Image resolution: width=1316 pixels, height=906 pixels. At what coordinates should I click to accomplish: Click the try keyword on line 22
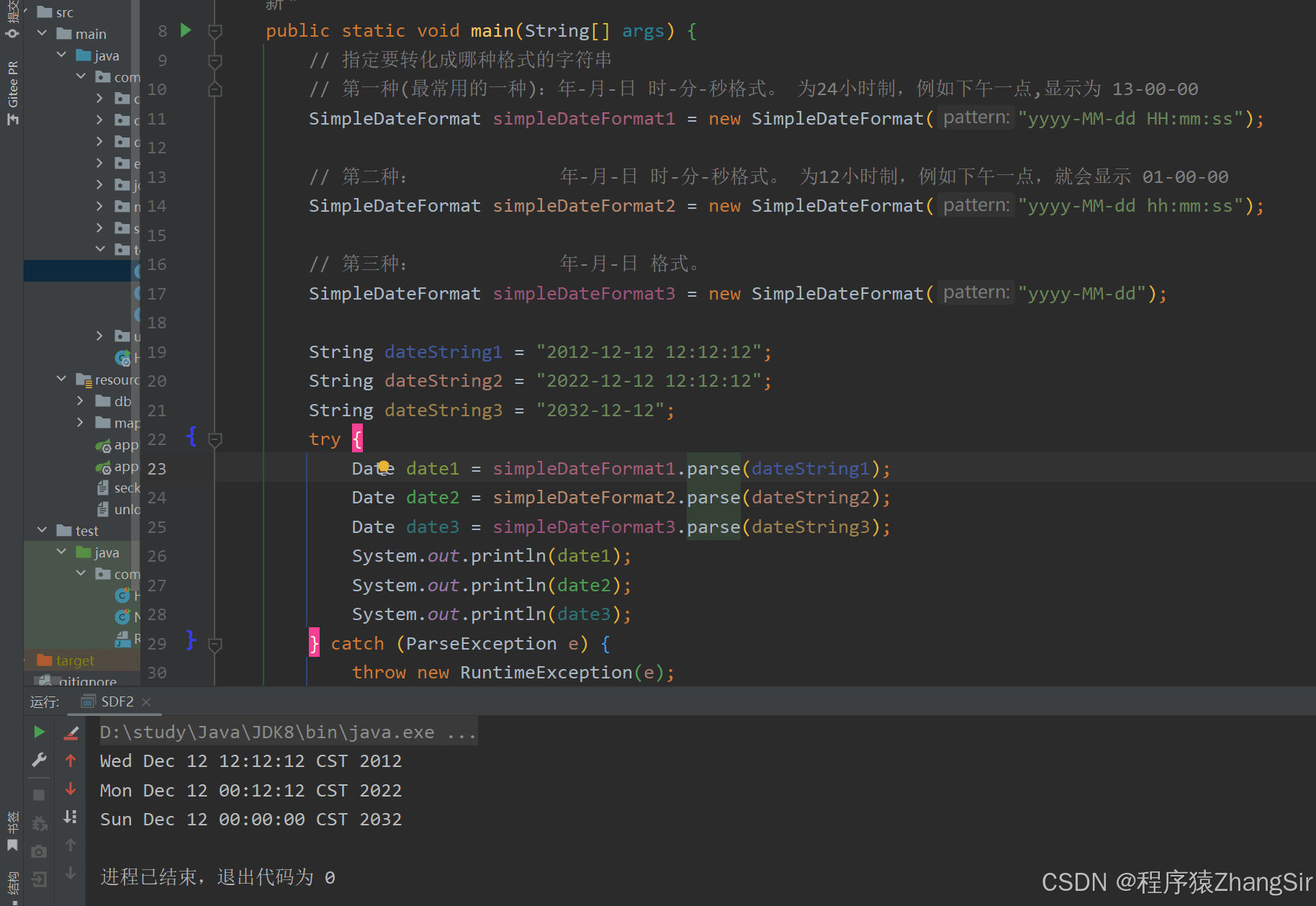pos(325,439)
